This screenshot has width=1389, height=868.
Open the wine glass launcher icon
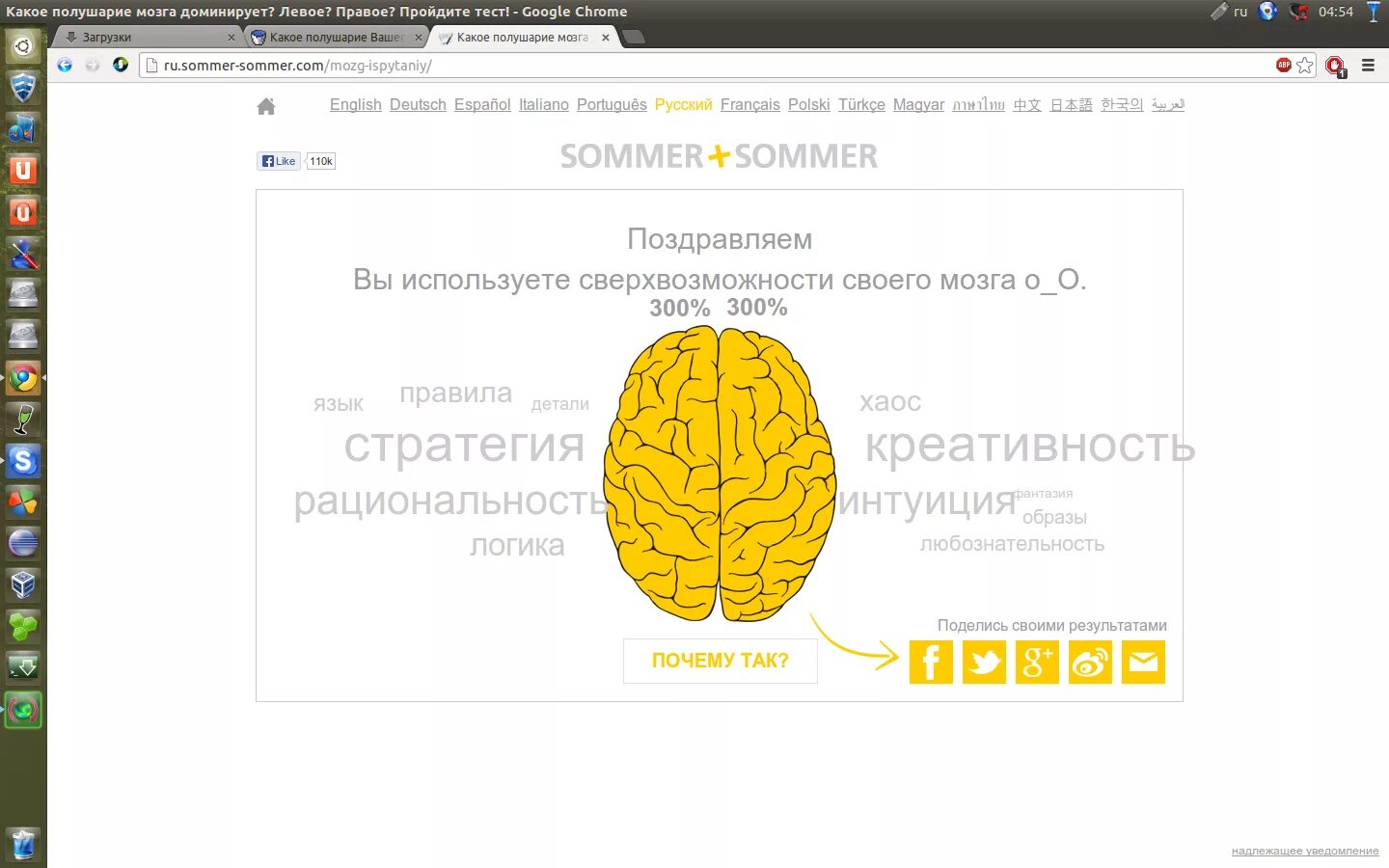point(23,420)
